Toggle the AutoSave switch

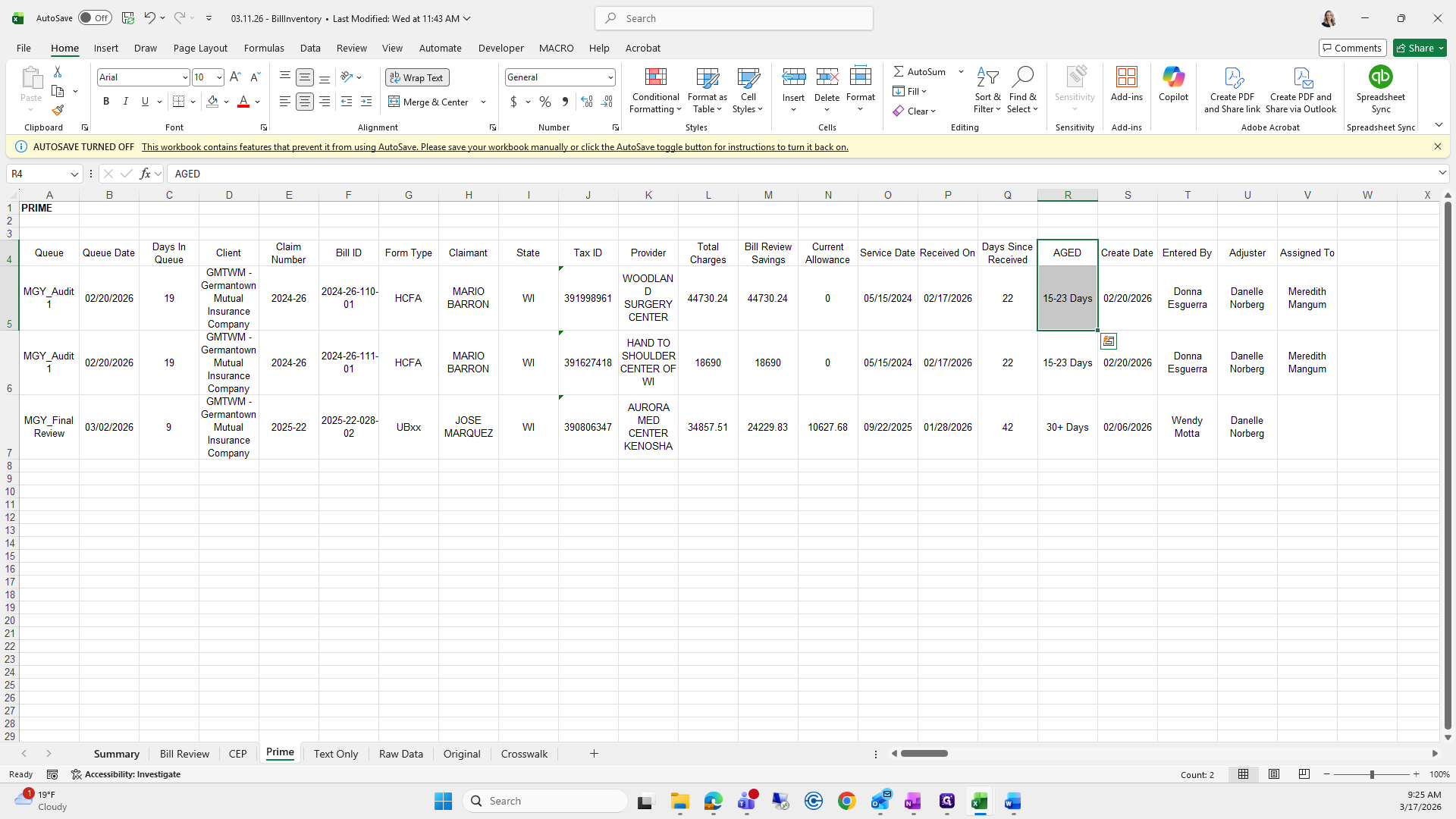click(x=95, y=18)
